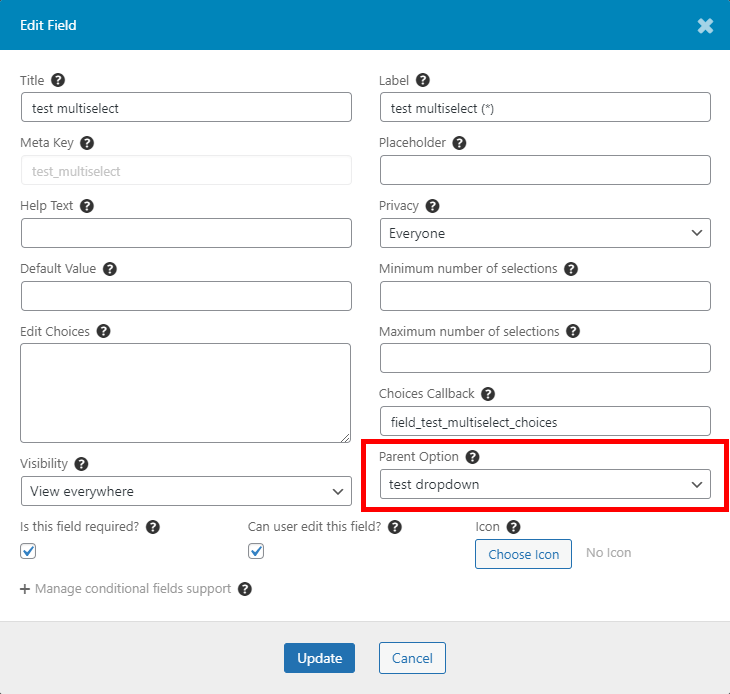
Task: Click the disabled Meta Key field
Action: [186, 170]
